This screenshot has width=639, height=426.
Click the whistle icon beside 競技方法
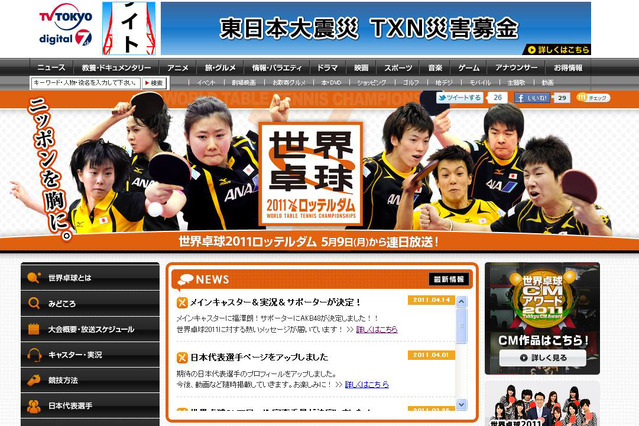[x=34, y=380]
